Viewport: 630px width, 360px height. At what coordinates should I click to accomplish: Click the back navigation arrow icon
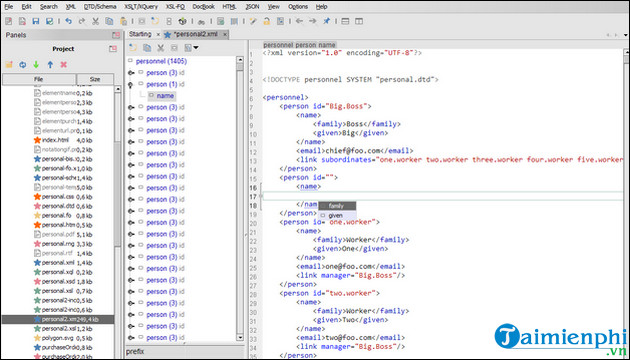point(299,21)
